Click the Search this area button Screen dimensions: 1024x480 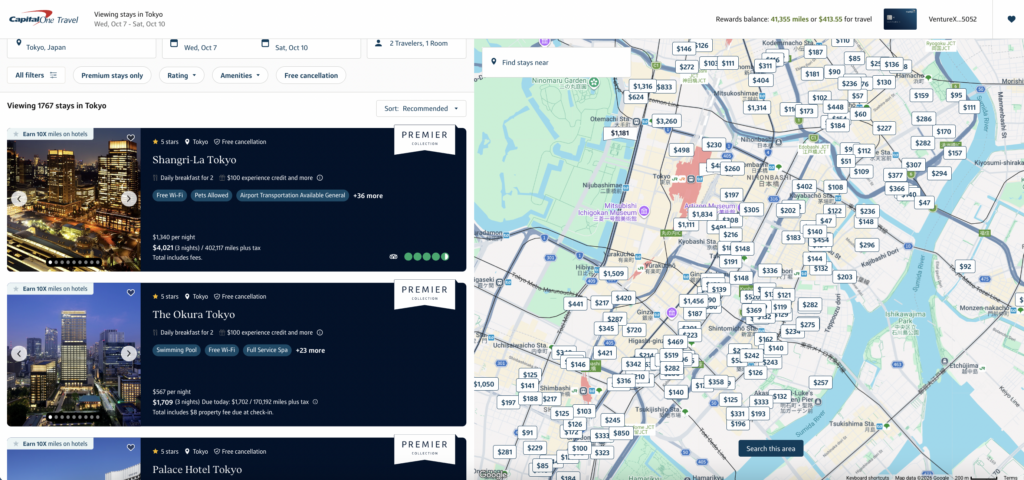[x=770, y=448]
